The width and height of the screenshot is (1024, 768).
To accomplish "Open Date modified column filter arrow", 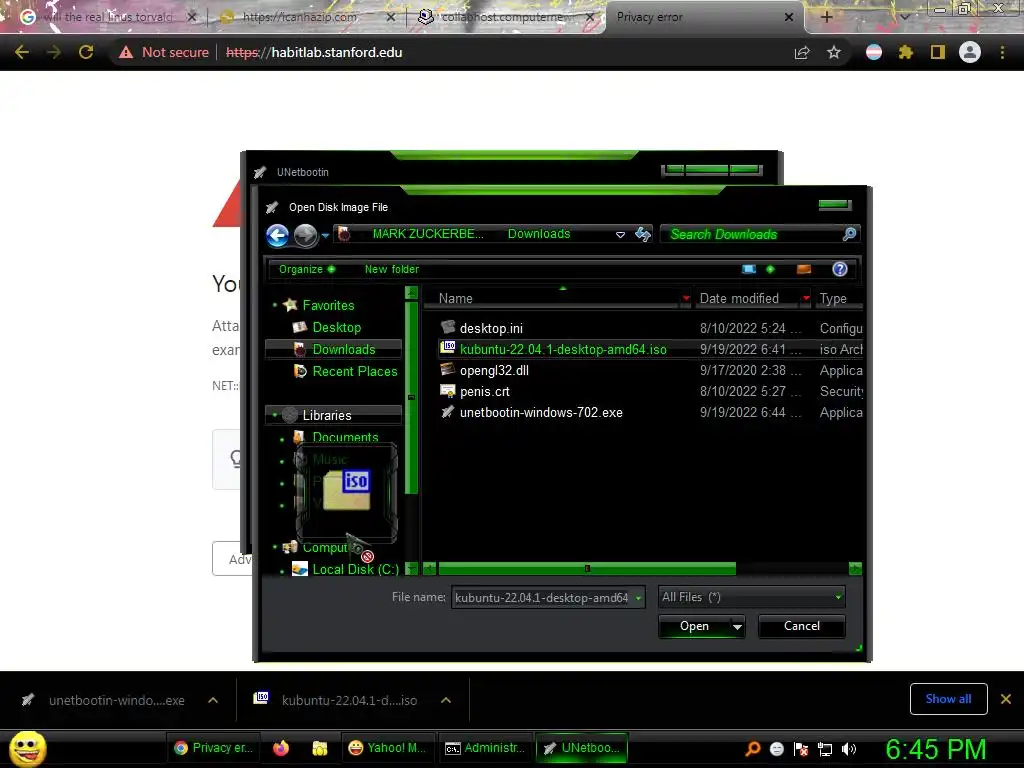I will click(806, 298).
